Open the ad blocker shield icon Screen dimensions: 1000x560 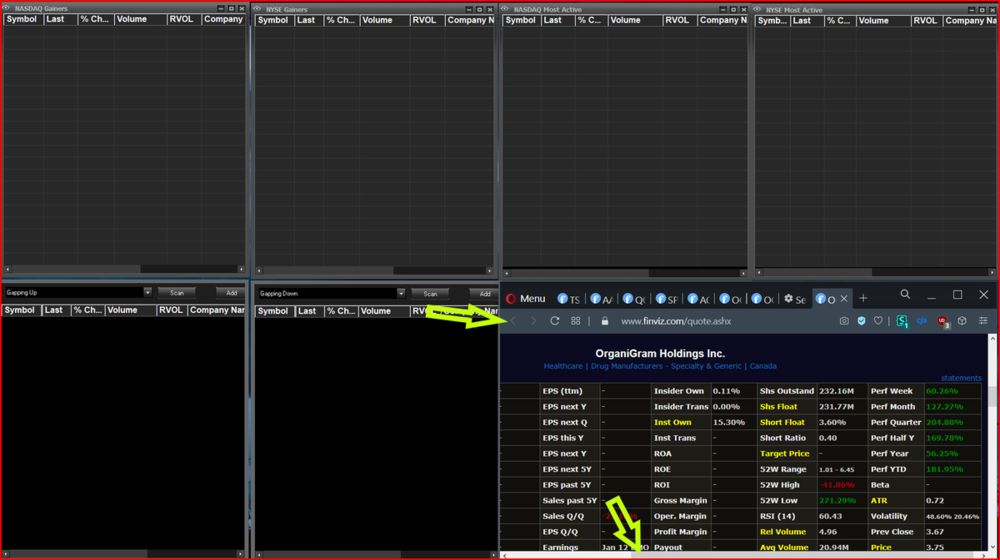pyautogui.click(x=862, y=321)
